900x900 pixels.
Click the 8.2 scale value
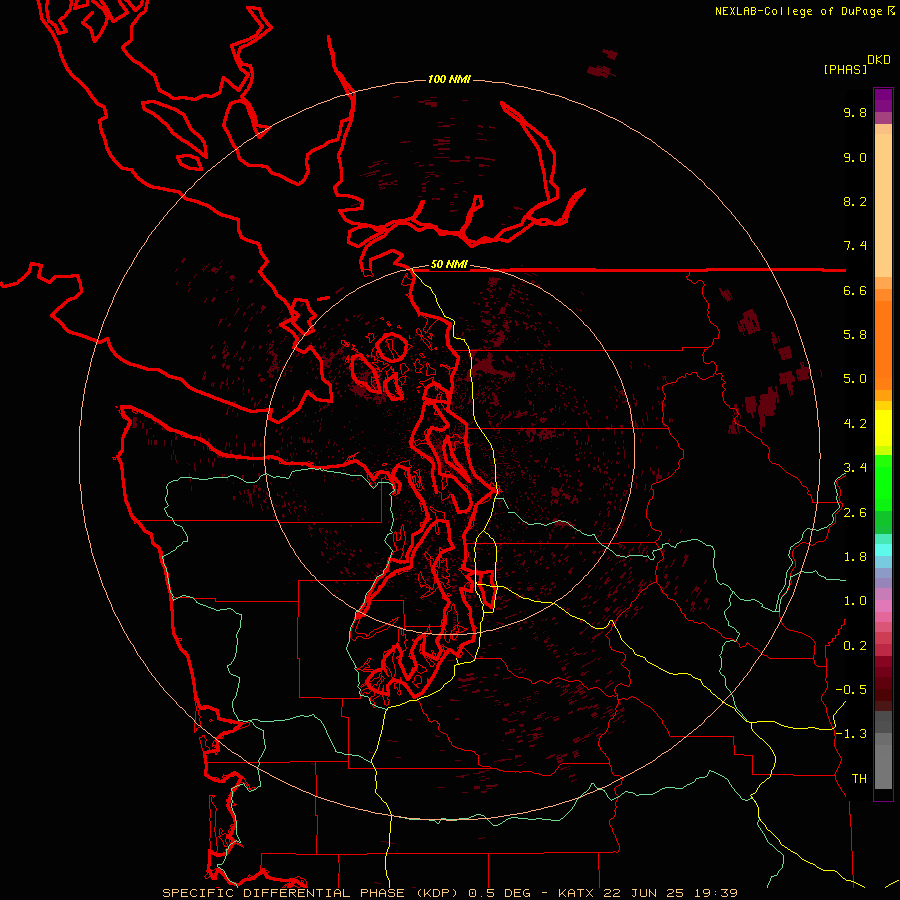tap(855, 201)
